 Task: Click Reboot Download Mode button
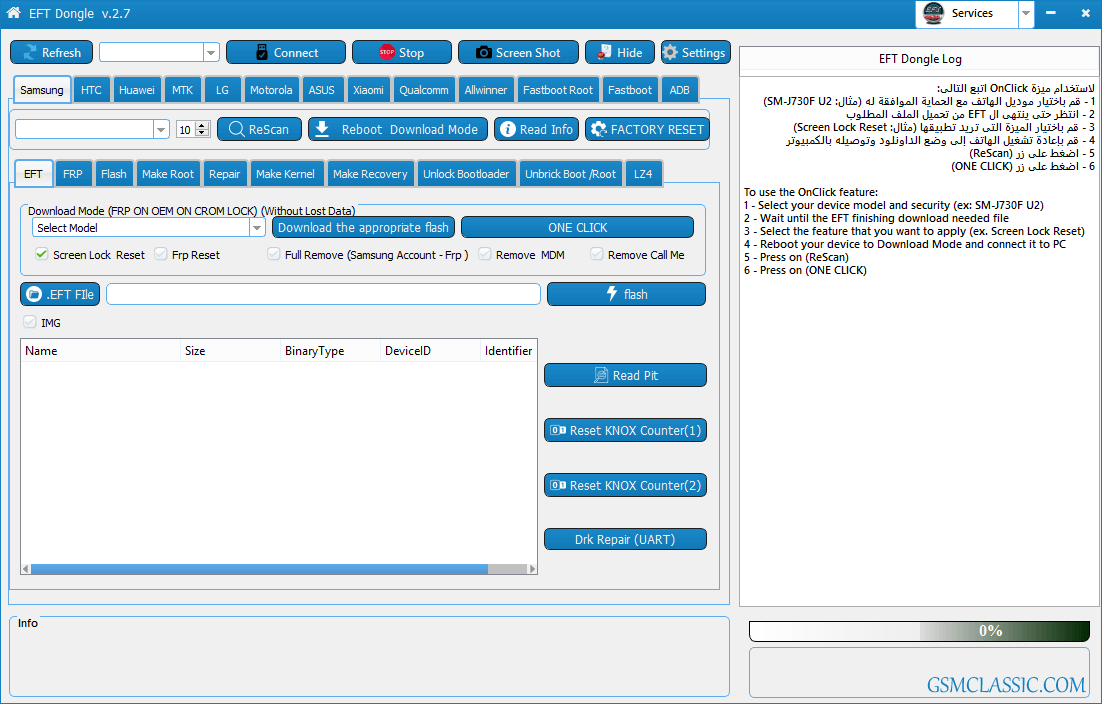tap(398, 129)
